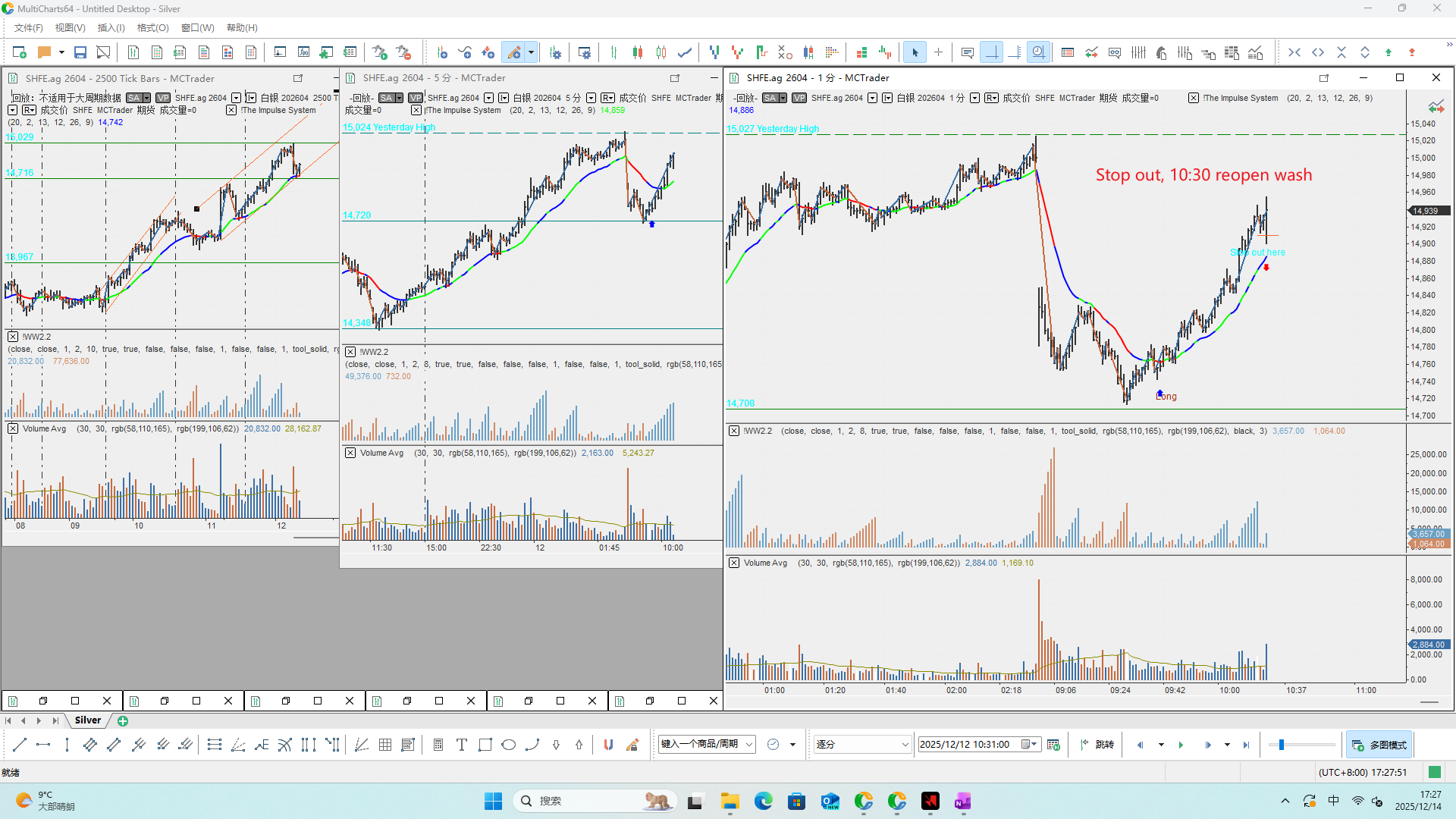Open the 文件(F) menu
Viewport: 1456px width, 819px height.
point(29,28)
